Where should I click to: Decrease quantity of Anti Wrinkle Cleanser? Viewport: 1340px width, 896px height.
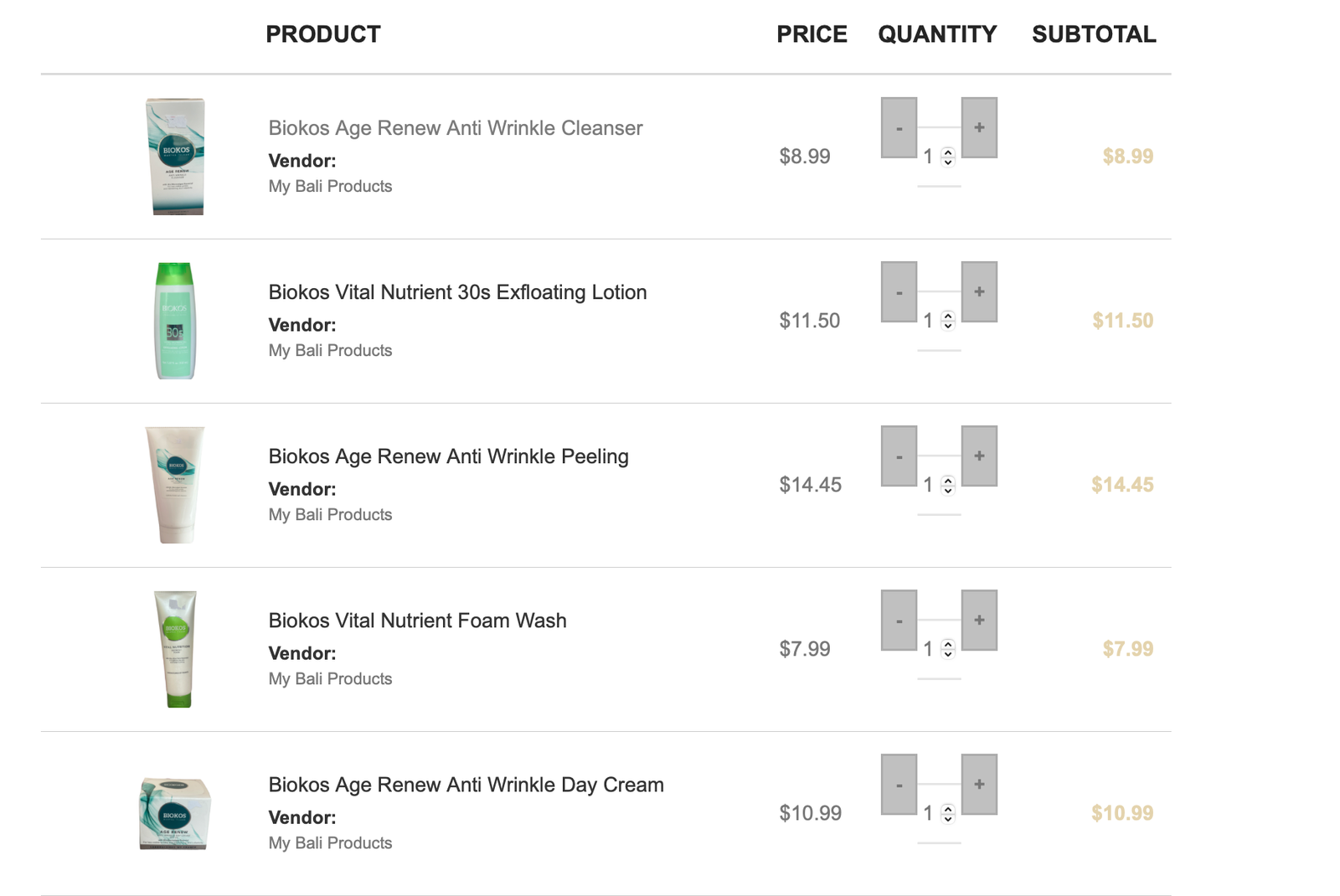(x=899, y=127)
